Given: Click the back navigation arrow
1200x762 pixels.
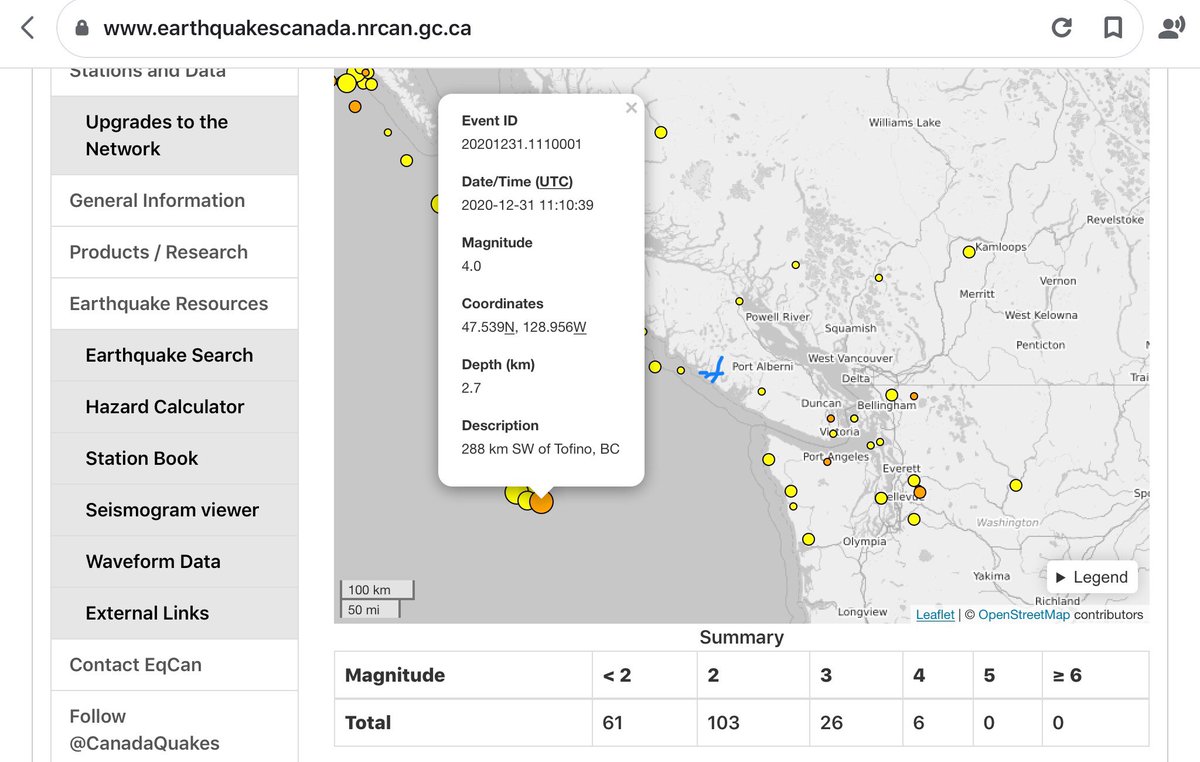Looking at the screenshot, I should (x=26, y=27).
